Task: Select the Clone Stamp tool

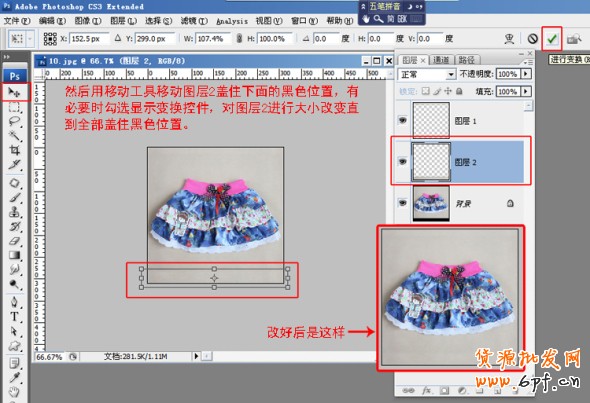Action: click(x=14, y=211)
